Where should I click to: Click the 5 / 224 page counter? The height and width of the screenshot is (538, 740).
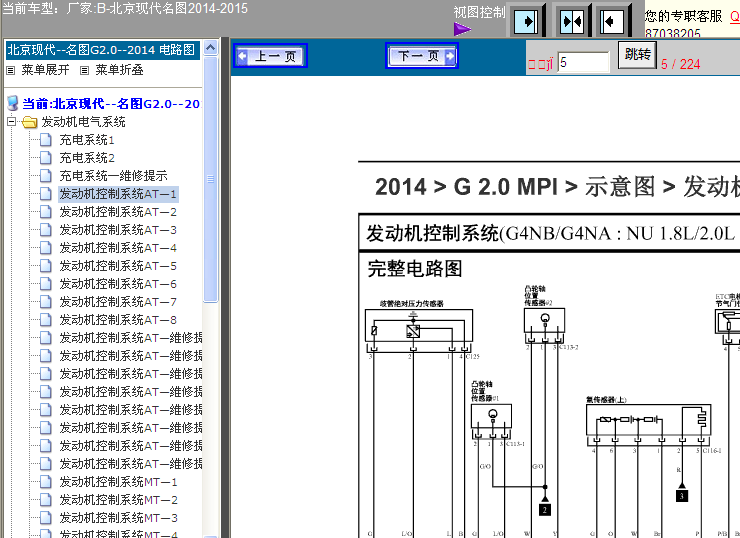pos(680,64)
